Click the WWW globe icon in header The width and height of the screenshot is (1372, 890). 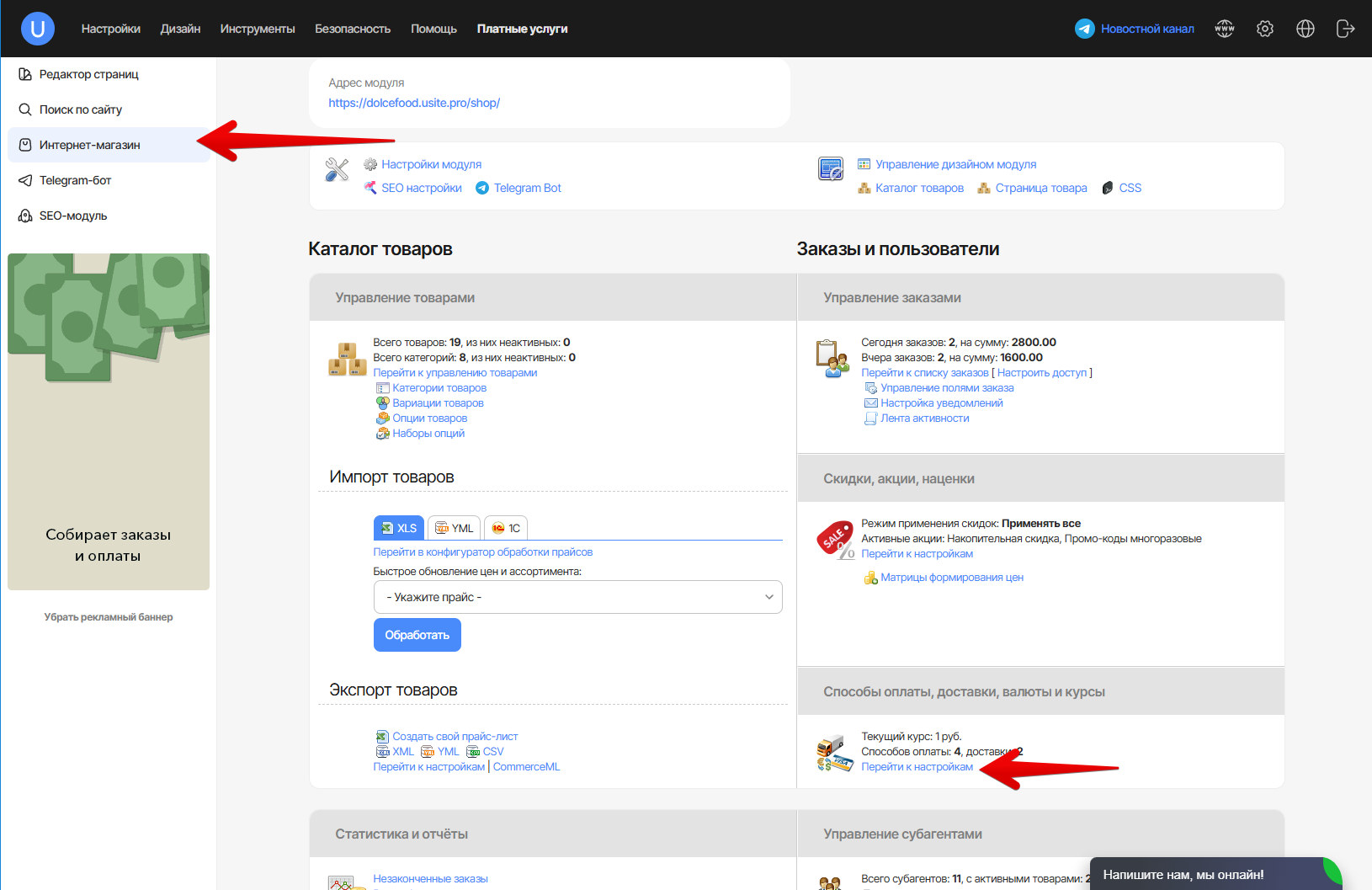[x=1224, y=29]
